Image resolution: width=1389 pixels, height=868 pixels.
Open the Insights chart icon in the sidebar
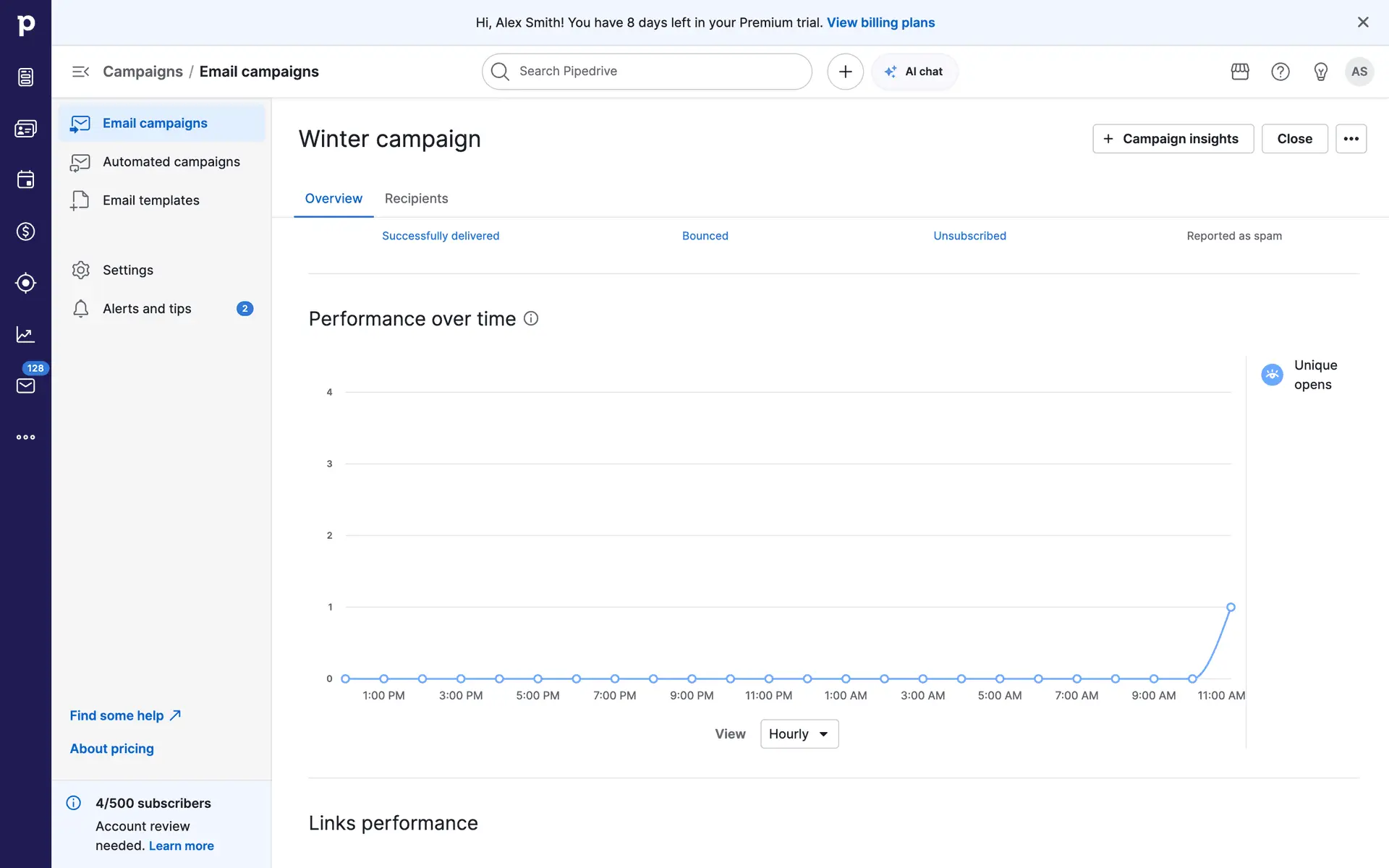point(25,334)
